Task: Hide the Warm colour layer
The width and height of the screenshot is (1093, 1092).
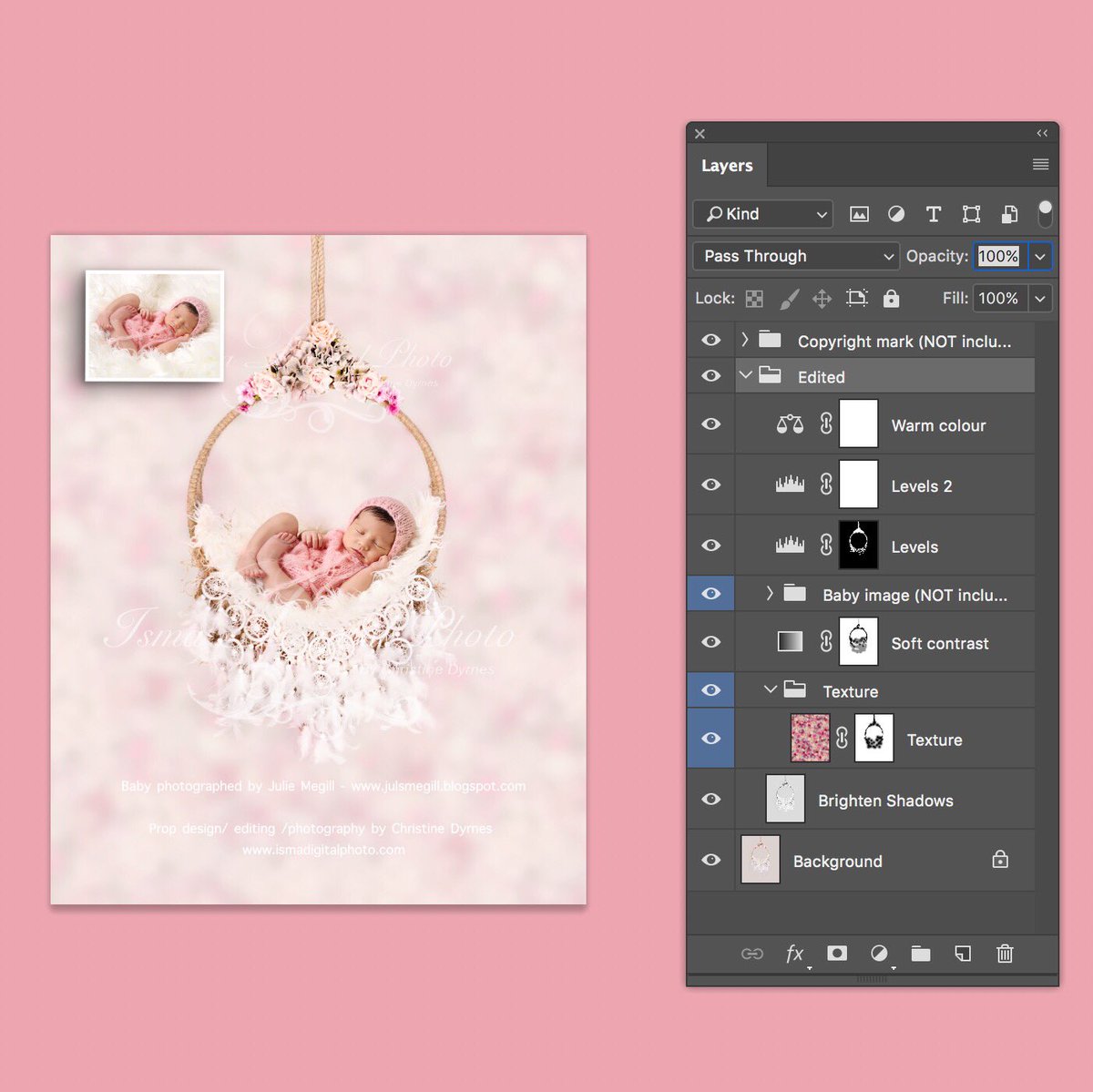Action: [x=711, y=424]
